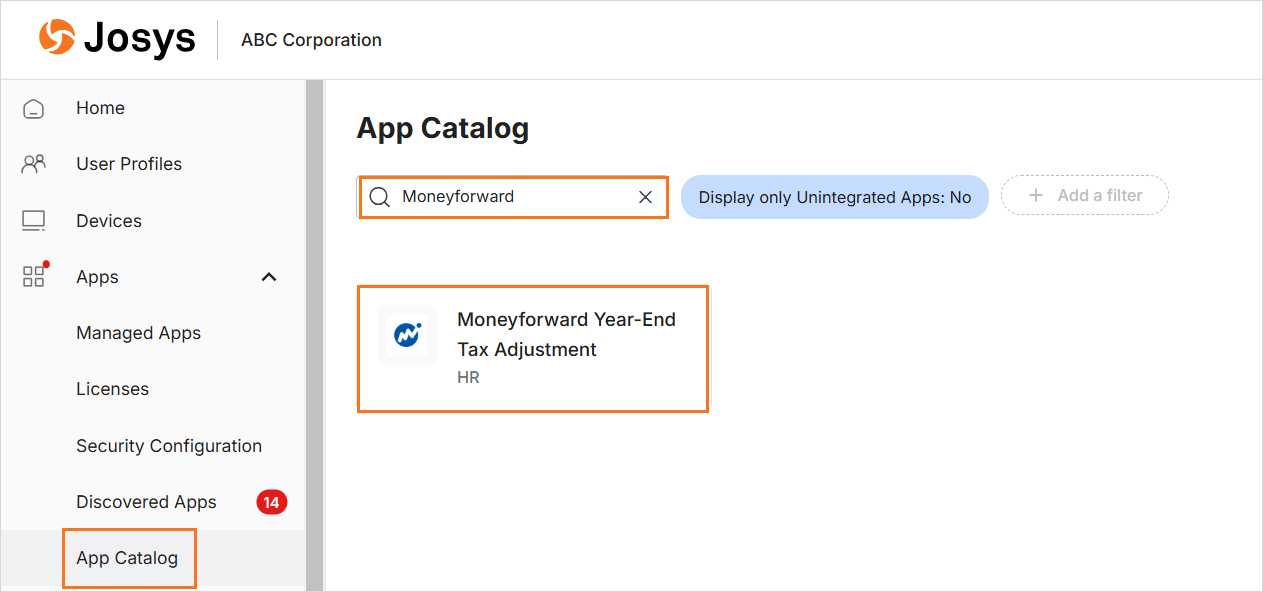Select the Apps sidebar item
Screen dimensions: 1263x592
[97, 277]
